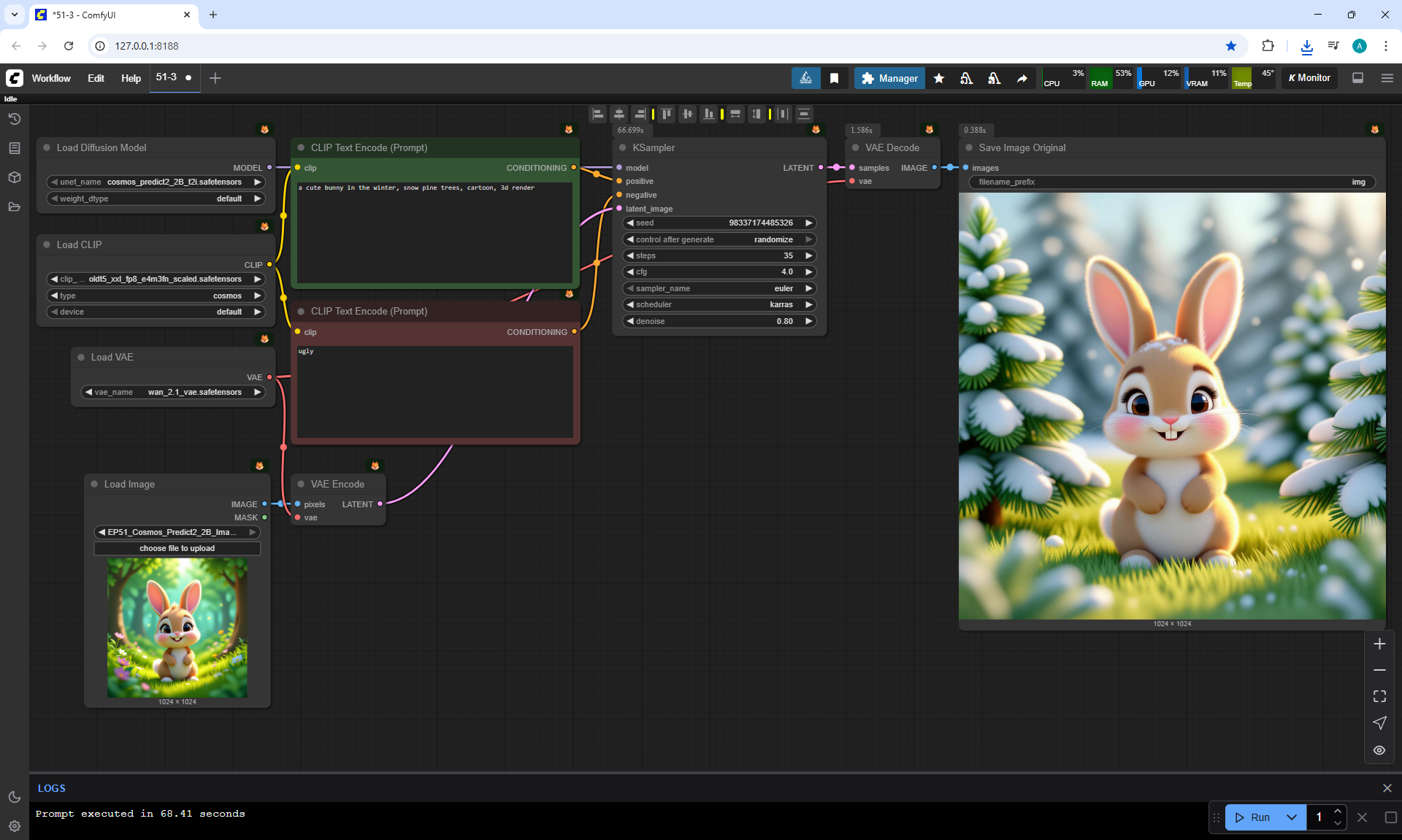1402x840 pixels.
Task: Open the model library cube icon
Action: pyautogui.click(x=14, y=177)
